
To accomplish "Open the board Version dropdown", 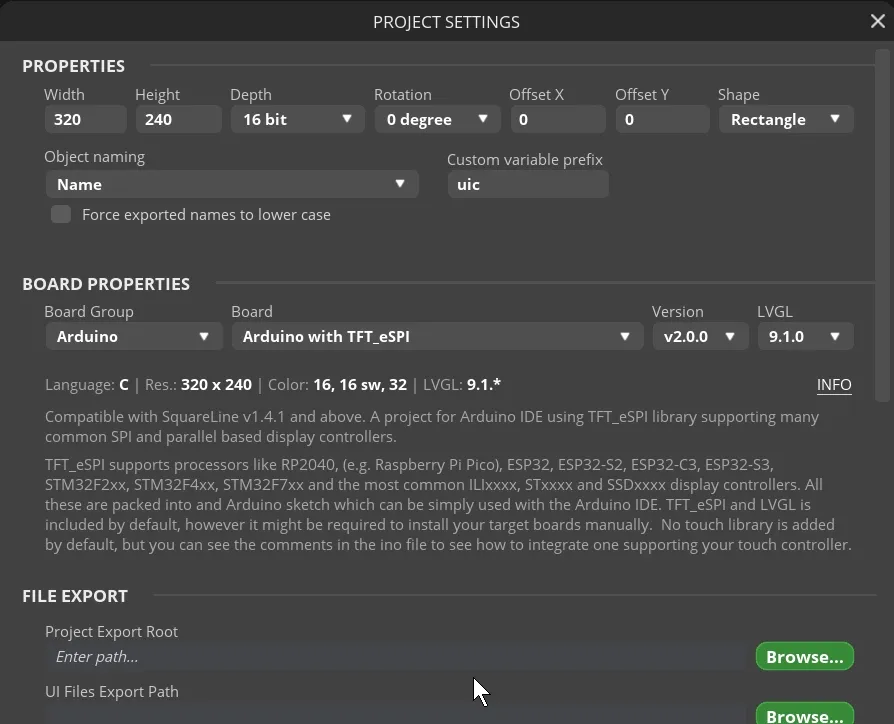I will [x=699, y=337].
